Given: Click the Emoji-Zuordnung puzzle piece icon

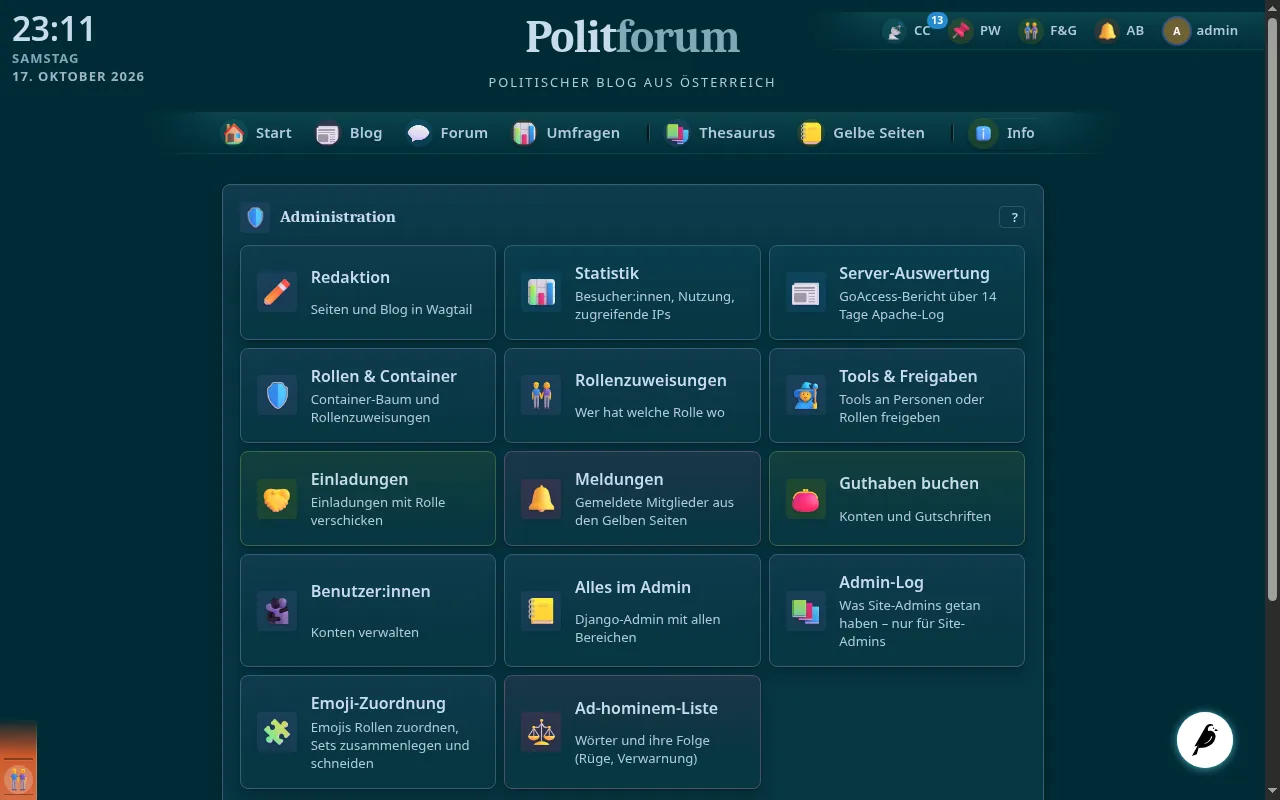Looking at the screenshot, I should click(277, 732).
